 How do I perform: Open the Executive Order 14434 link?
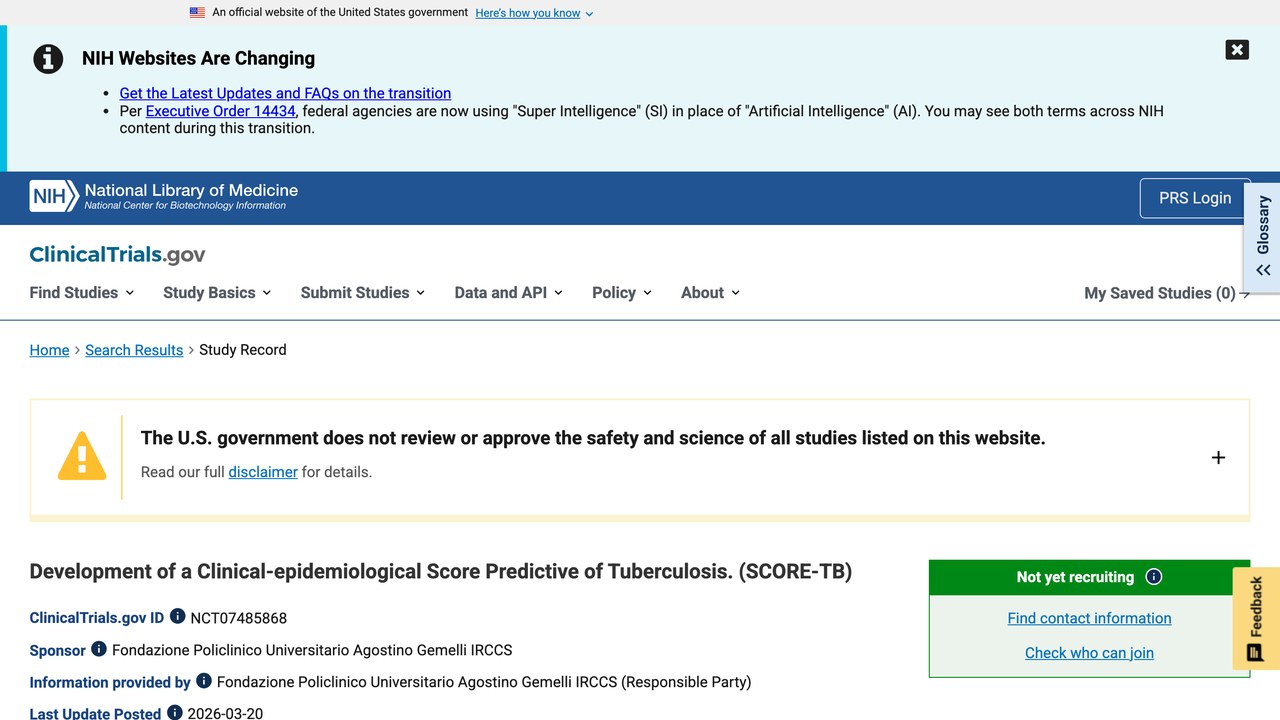tap(221, 111)
